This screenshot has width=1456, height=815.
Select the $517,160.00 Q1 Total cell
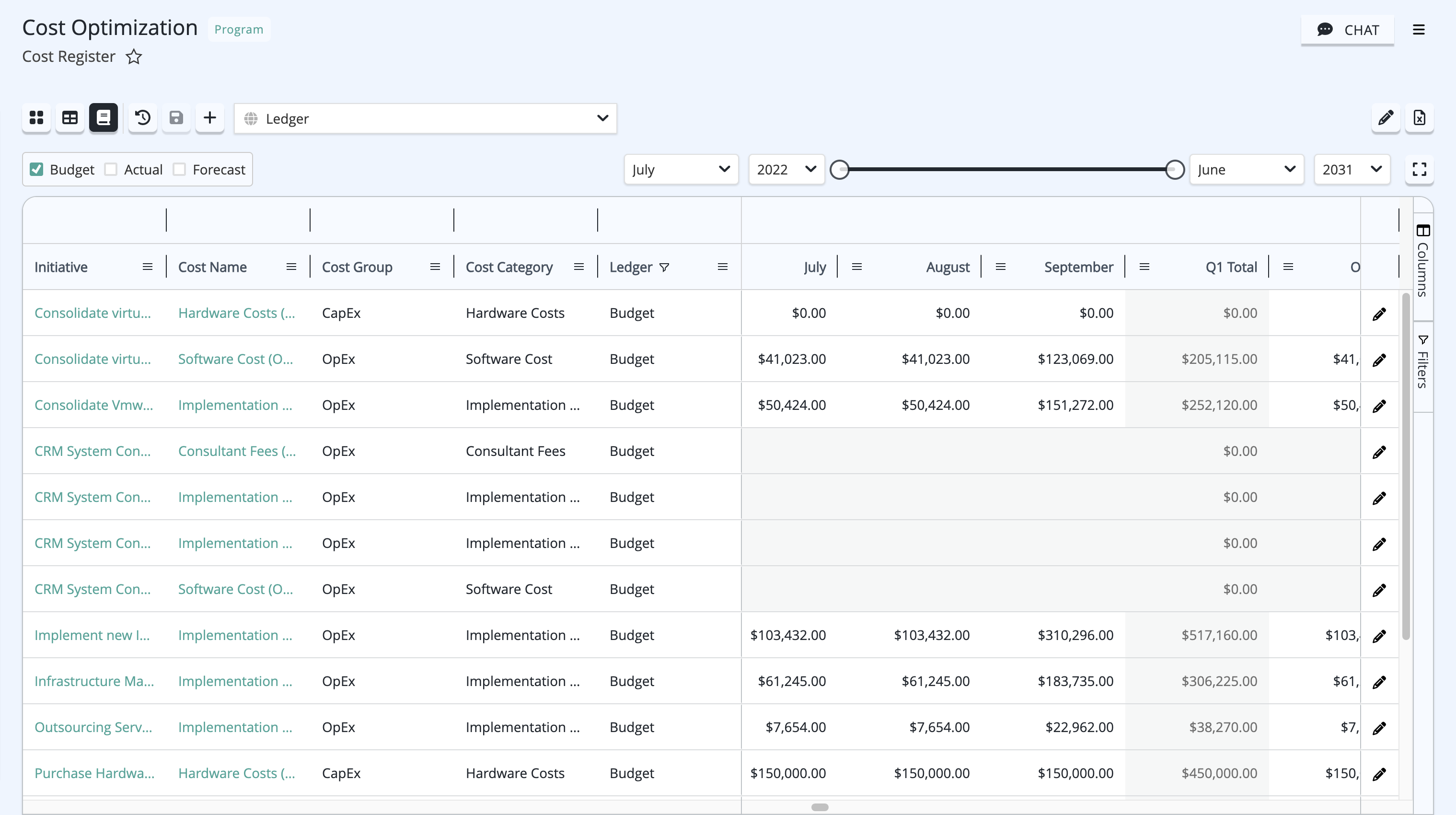tap(1219, 635)
